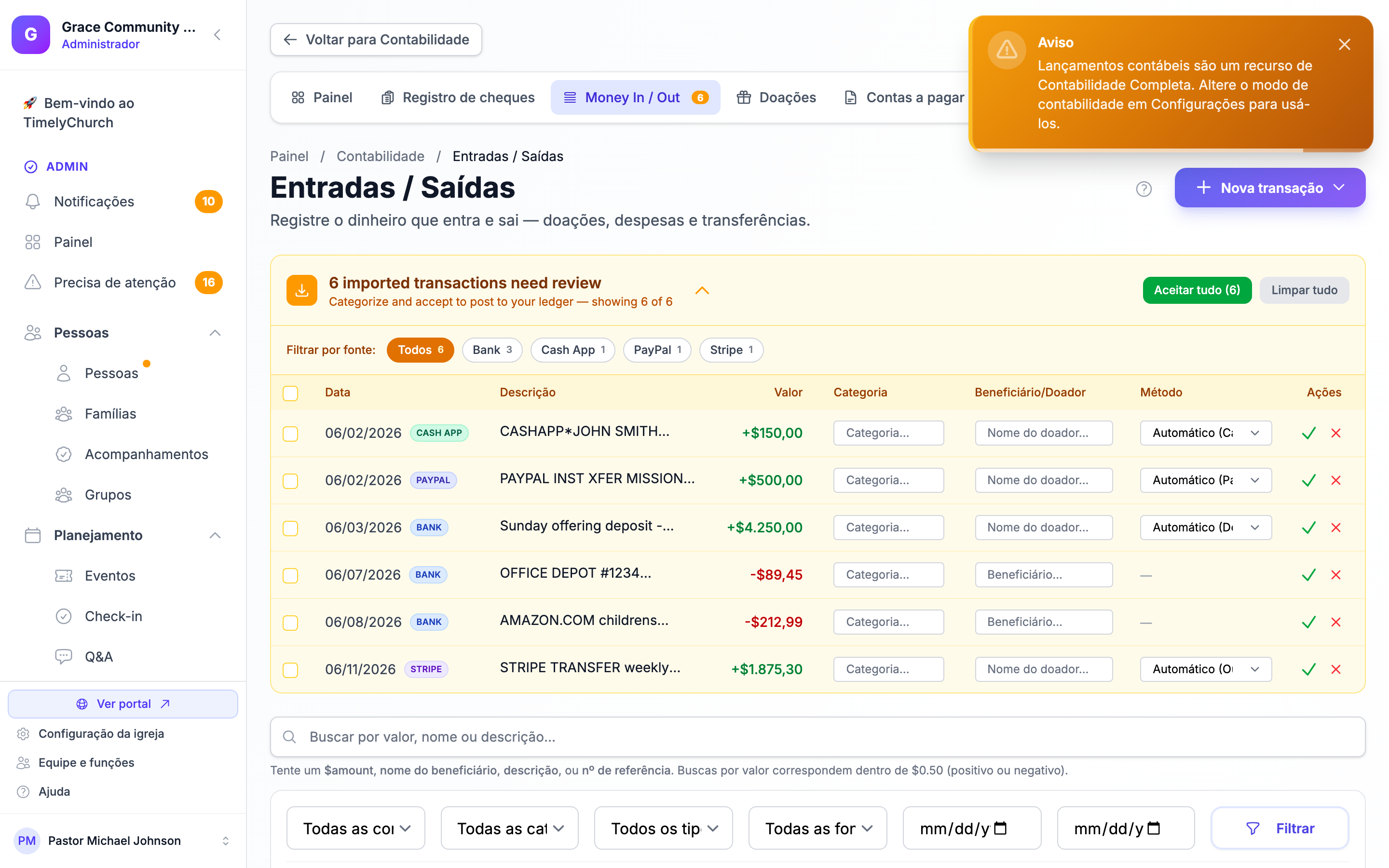This screenshot has height=868, width=1389.
Task: Go to Contabilidade breadcrumb link
Action: [x=380, y=156]
